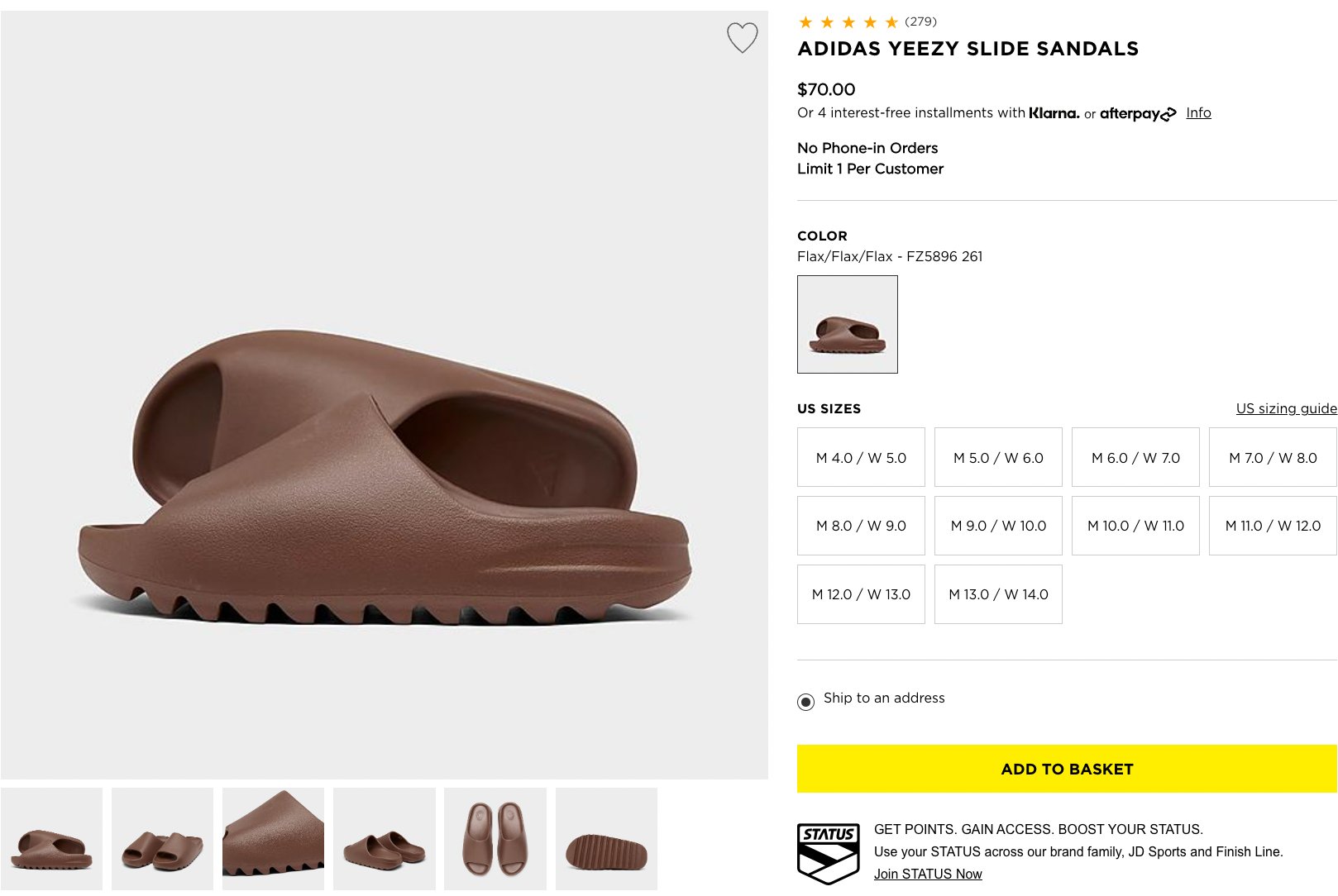Choose size M 11.0 / W 12.0

coord(1273,526)
